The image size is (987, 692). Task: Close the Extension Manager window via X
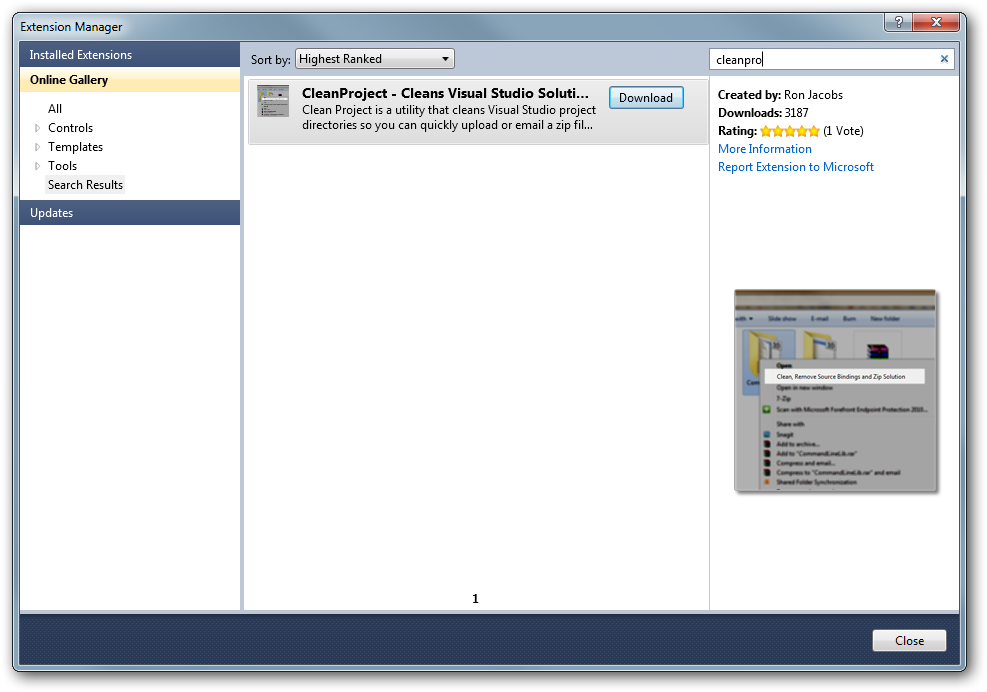[937, 22]
